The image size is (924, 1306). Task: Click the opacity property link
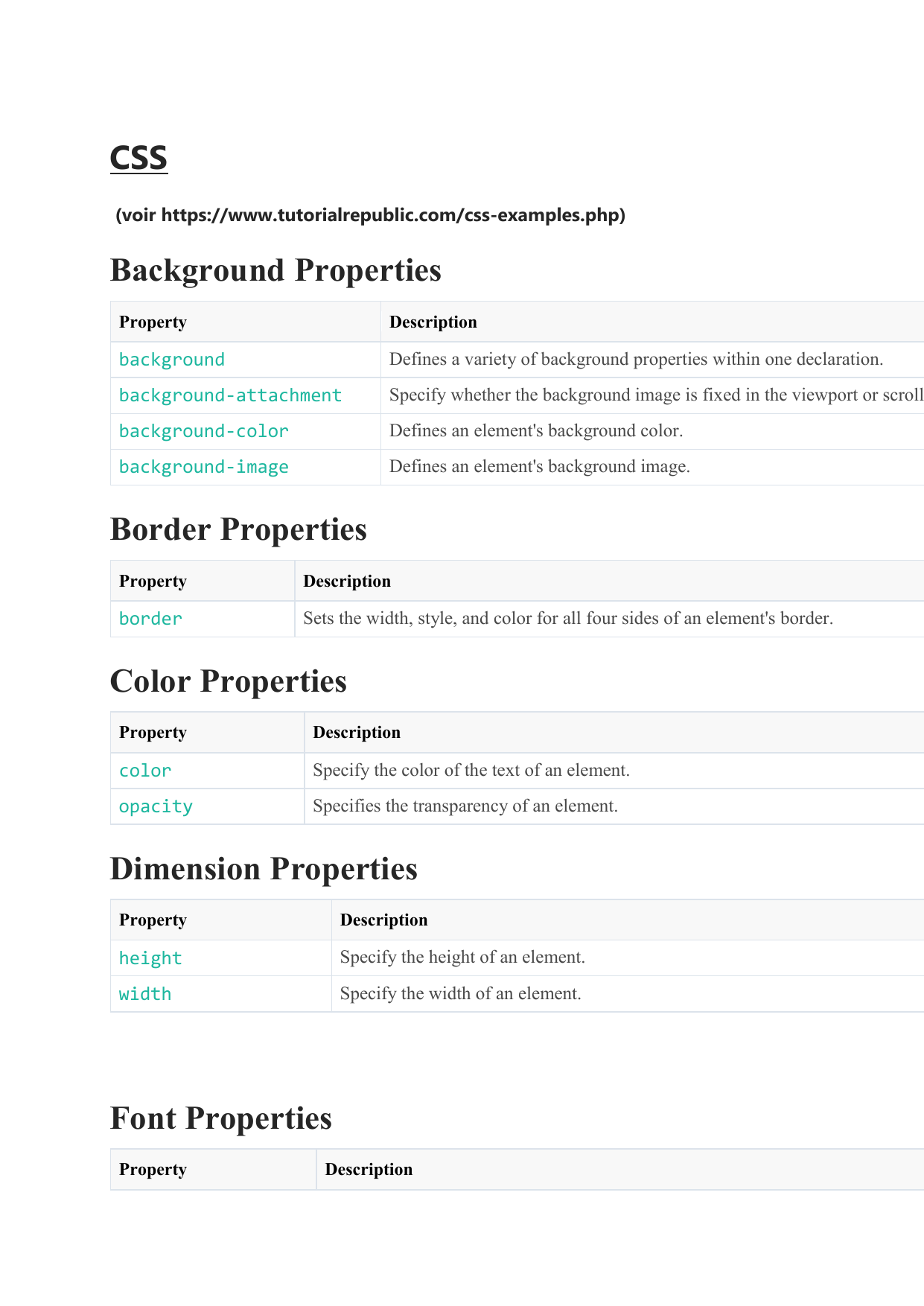click(x=156, y=806)
